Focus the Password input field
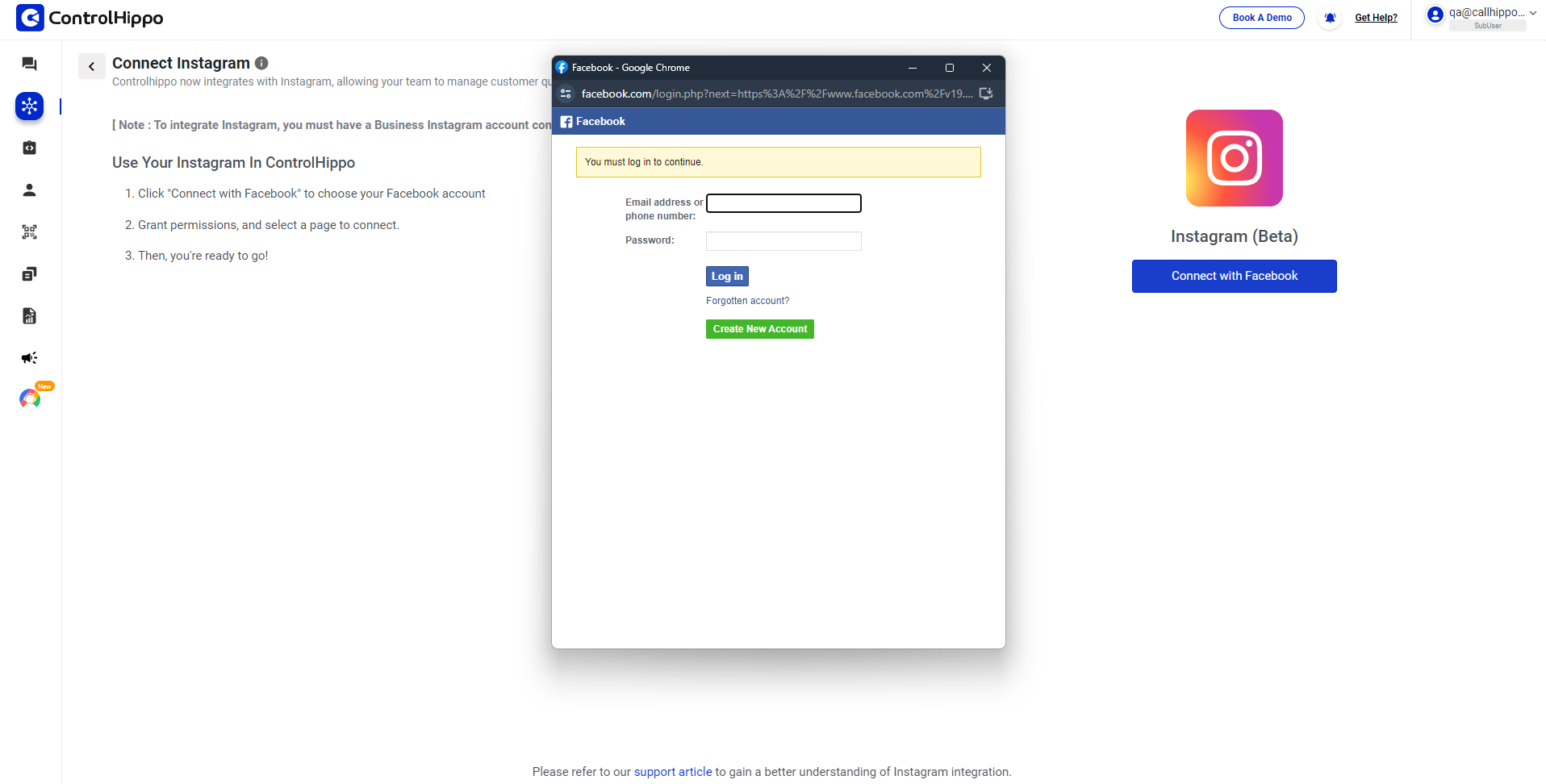 coord(783,241)
